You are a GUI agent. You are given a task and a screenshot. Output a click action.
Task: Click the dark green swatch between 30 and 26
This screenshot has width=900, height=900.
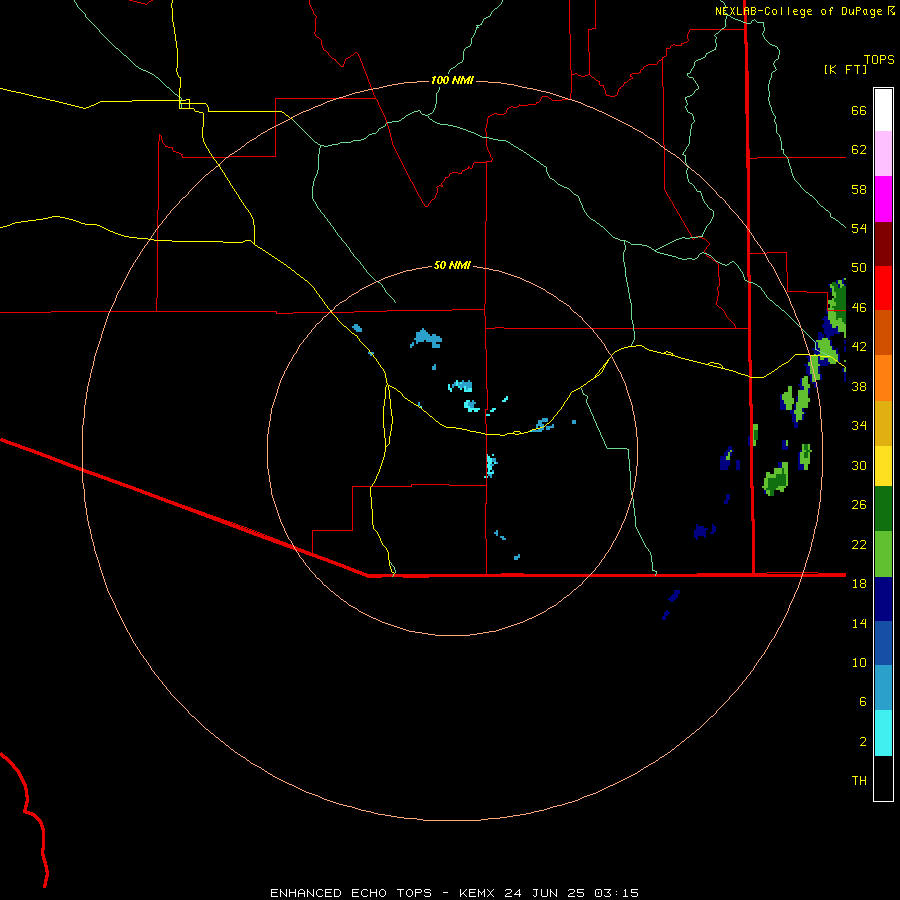[x=883, y=508]
